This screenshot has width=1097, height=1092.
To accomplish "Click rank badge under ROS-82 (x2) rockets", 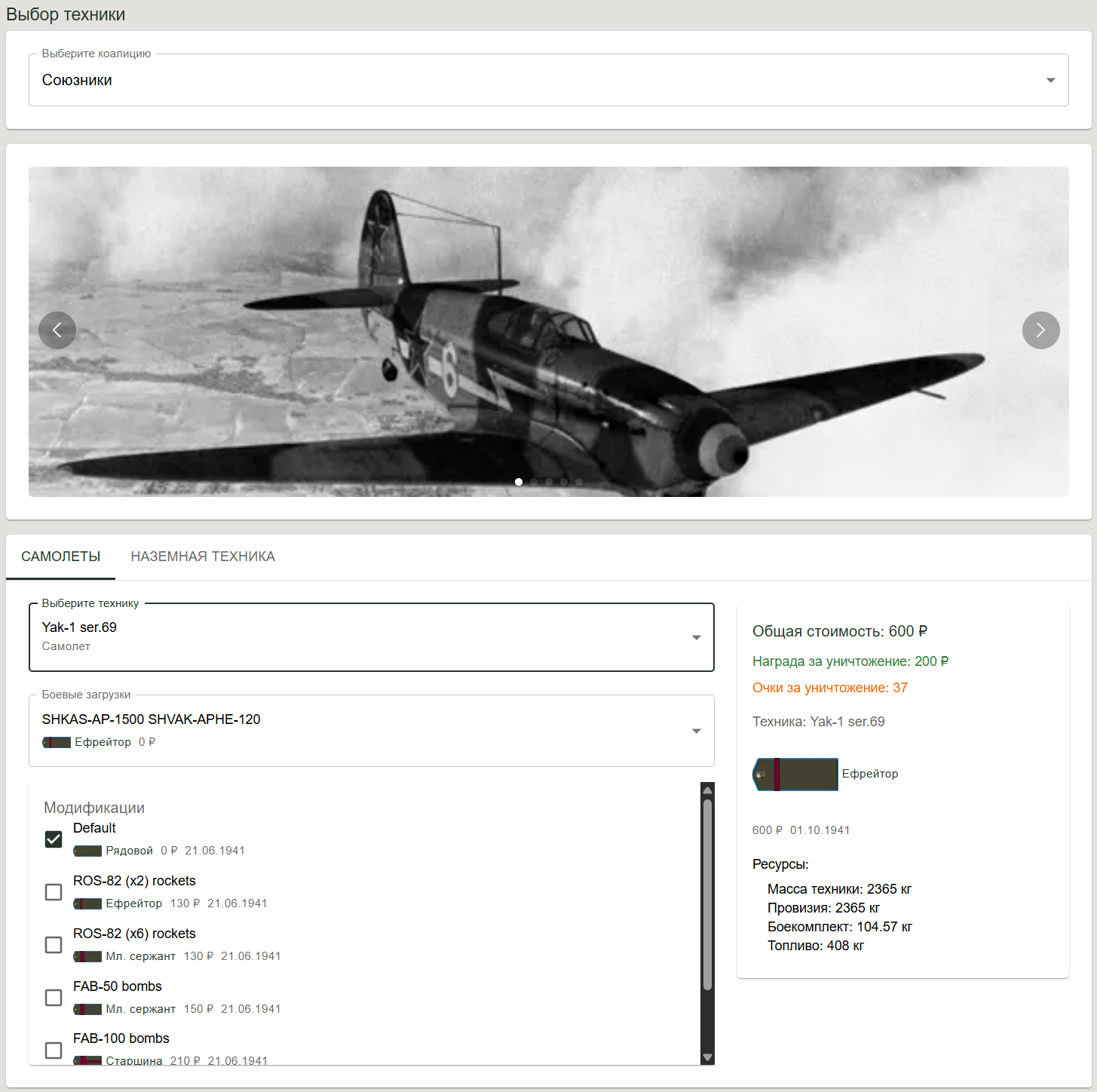I will (x=87, y=904).
